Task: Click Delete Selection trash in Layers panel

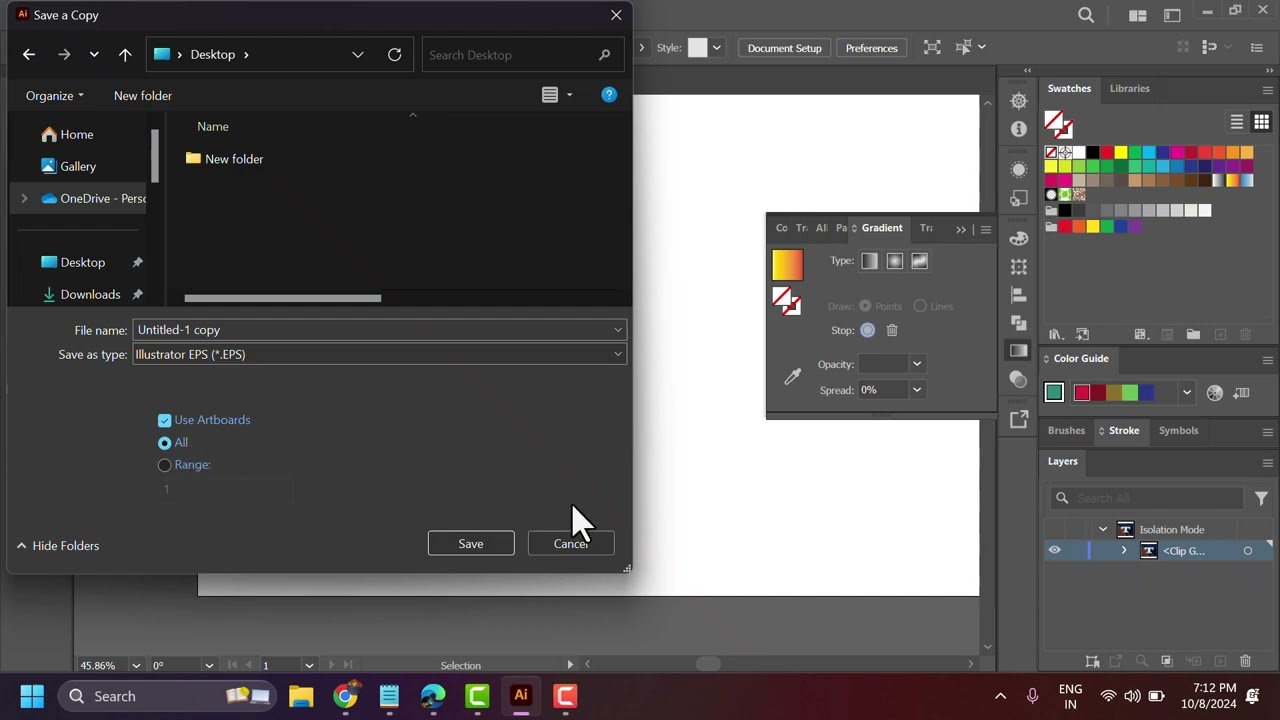Action: 1245,661
